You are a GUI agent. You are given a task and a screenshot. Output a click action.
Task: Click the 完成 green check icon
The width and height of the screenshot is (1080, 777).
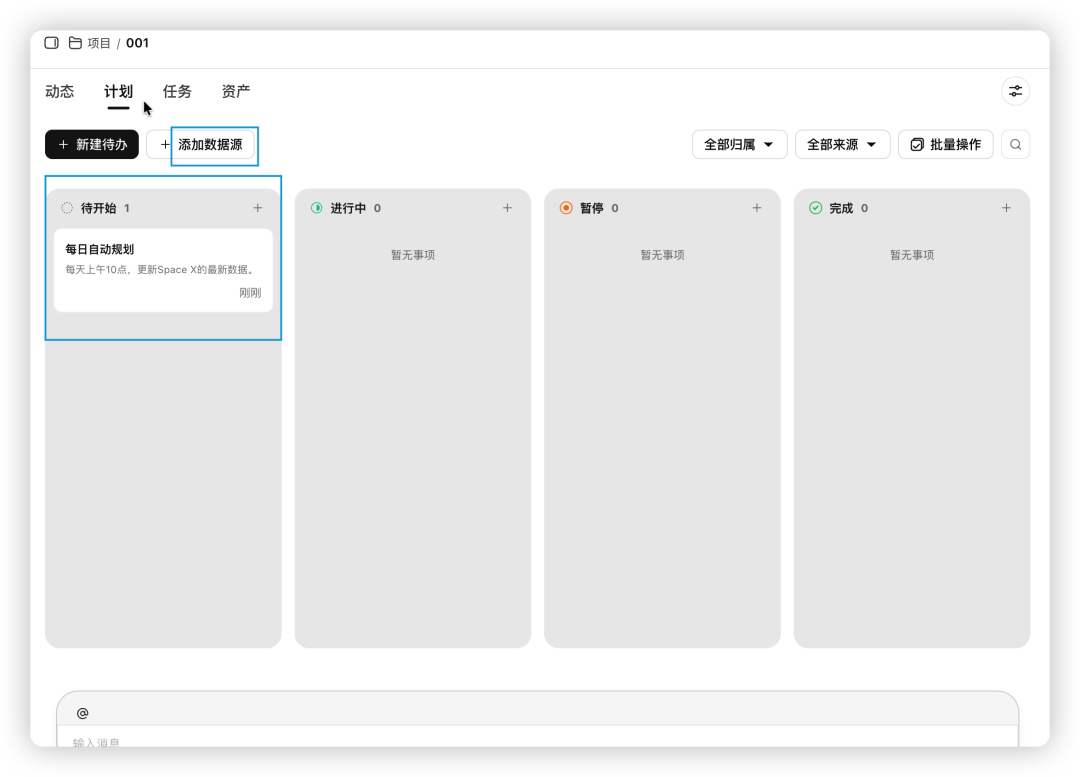(816, 208)
